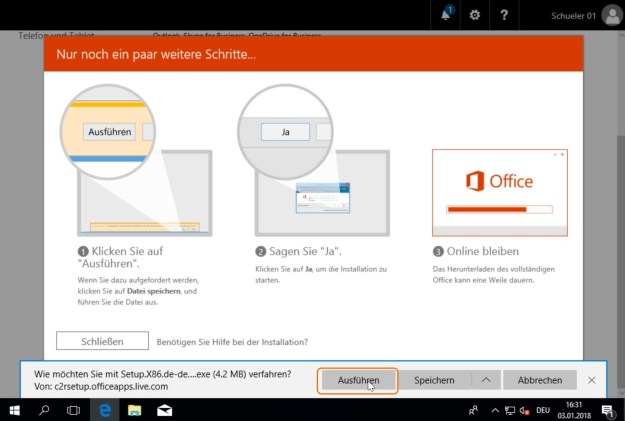Open the notifications bell icon
625x421 pixels.
pos(446,15)
